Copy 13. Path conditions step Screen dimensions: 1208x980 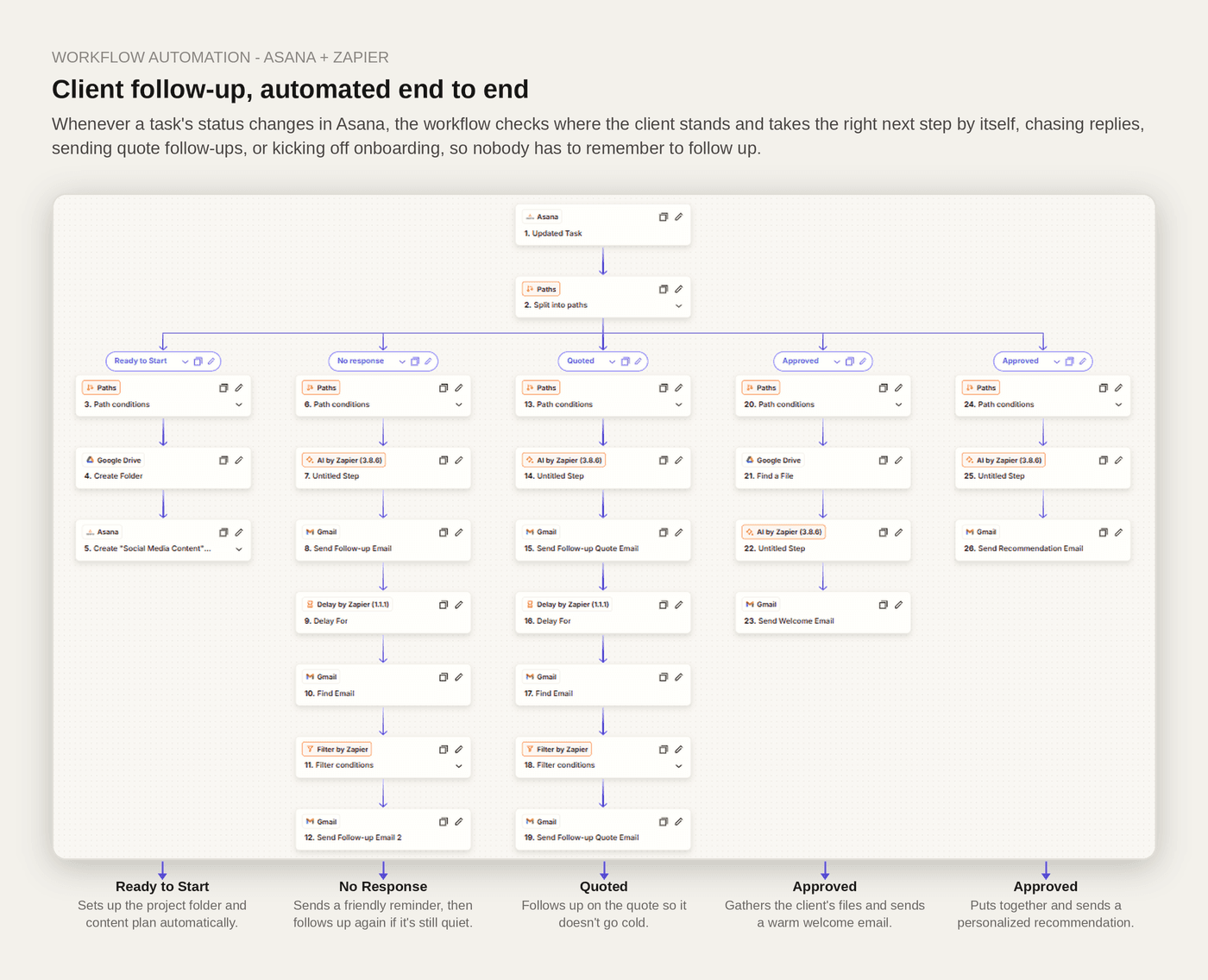(664, 387)
